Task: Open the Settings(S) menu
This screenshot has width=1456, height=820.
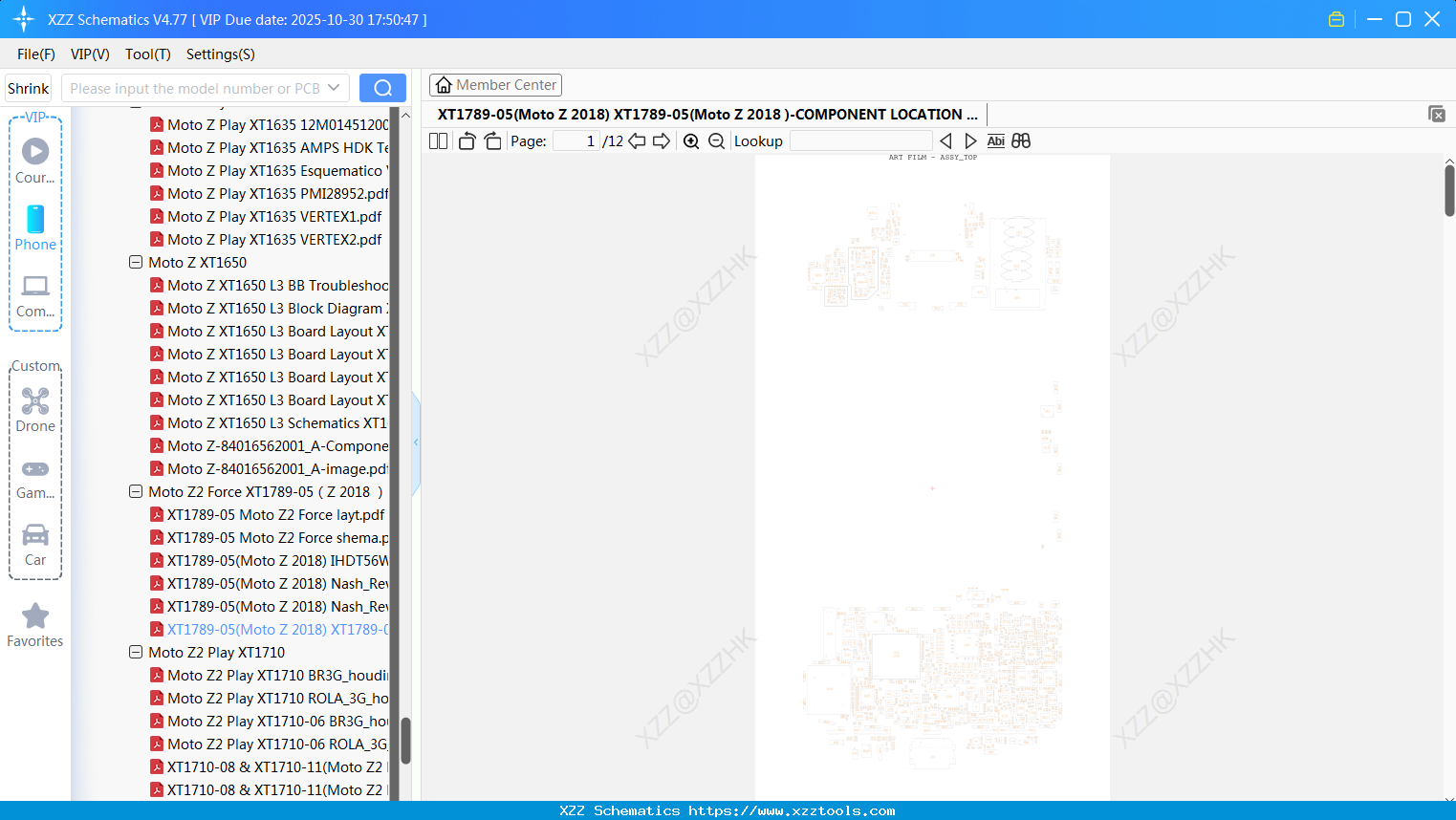Action: click(221, 54)
